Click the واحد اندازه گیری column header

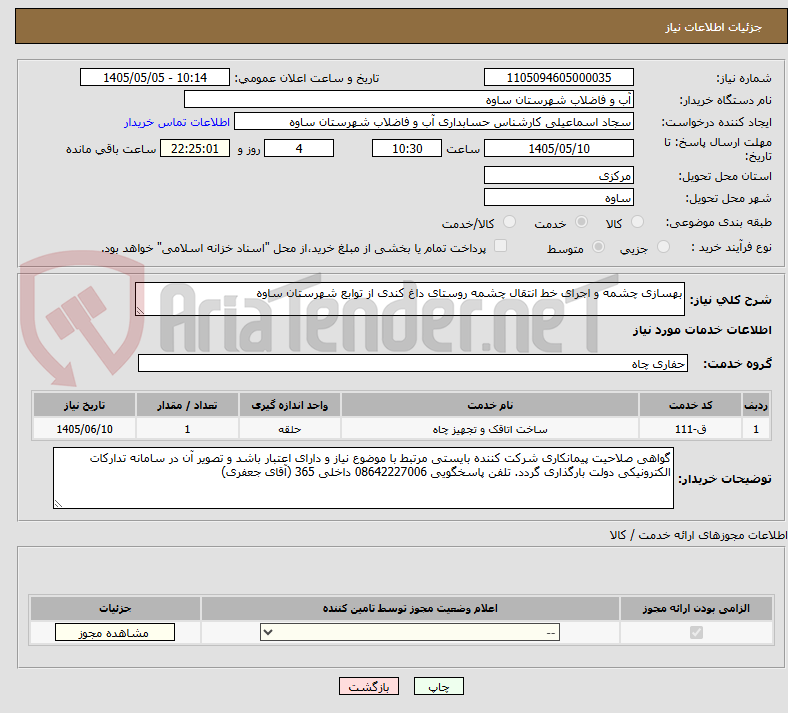[289, 405]
